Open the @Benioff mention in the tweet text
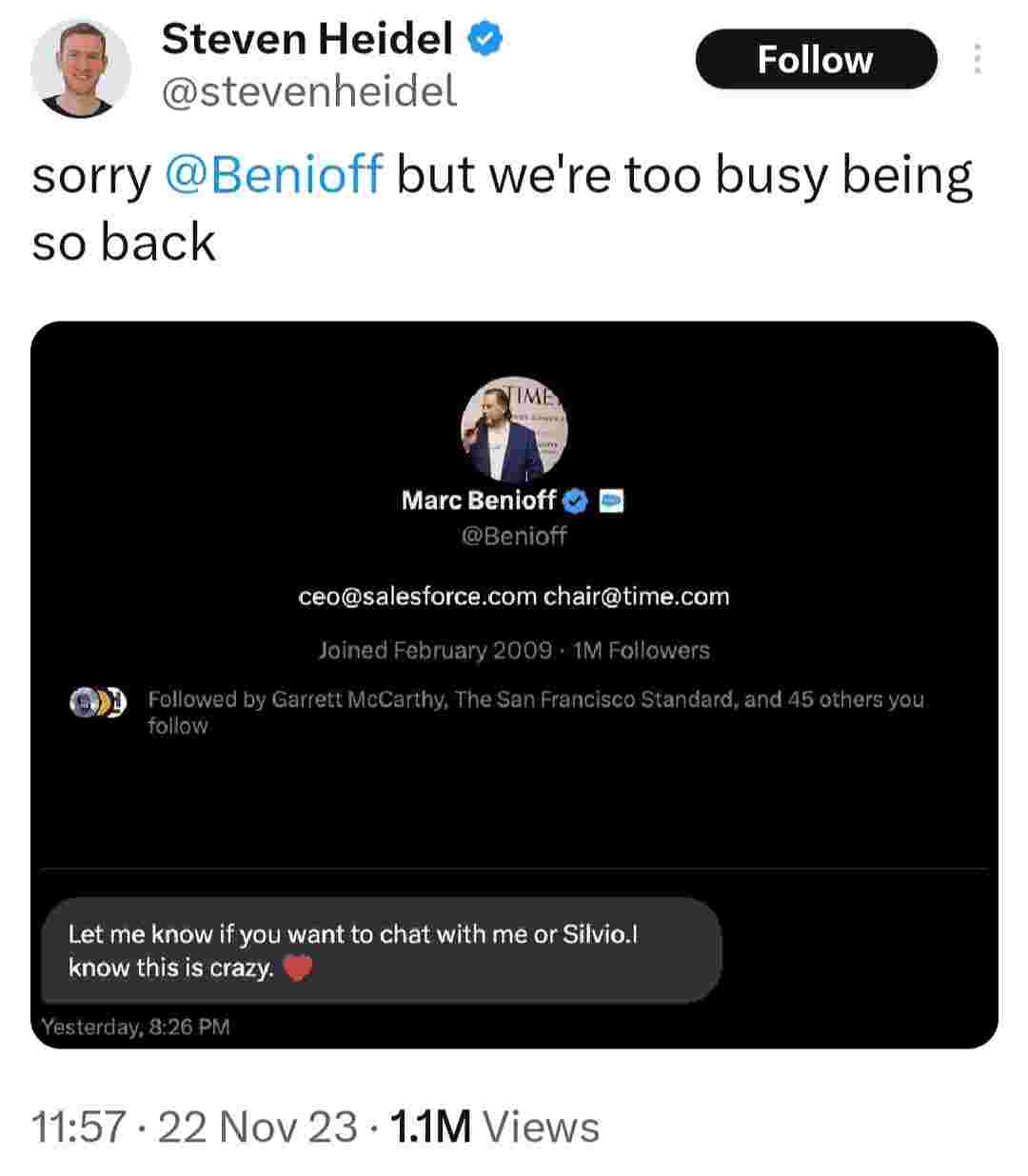This screenshot has height=1176, width=1028. 274,176
